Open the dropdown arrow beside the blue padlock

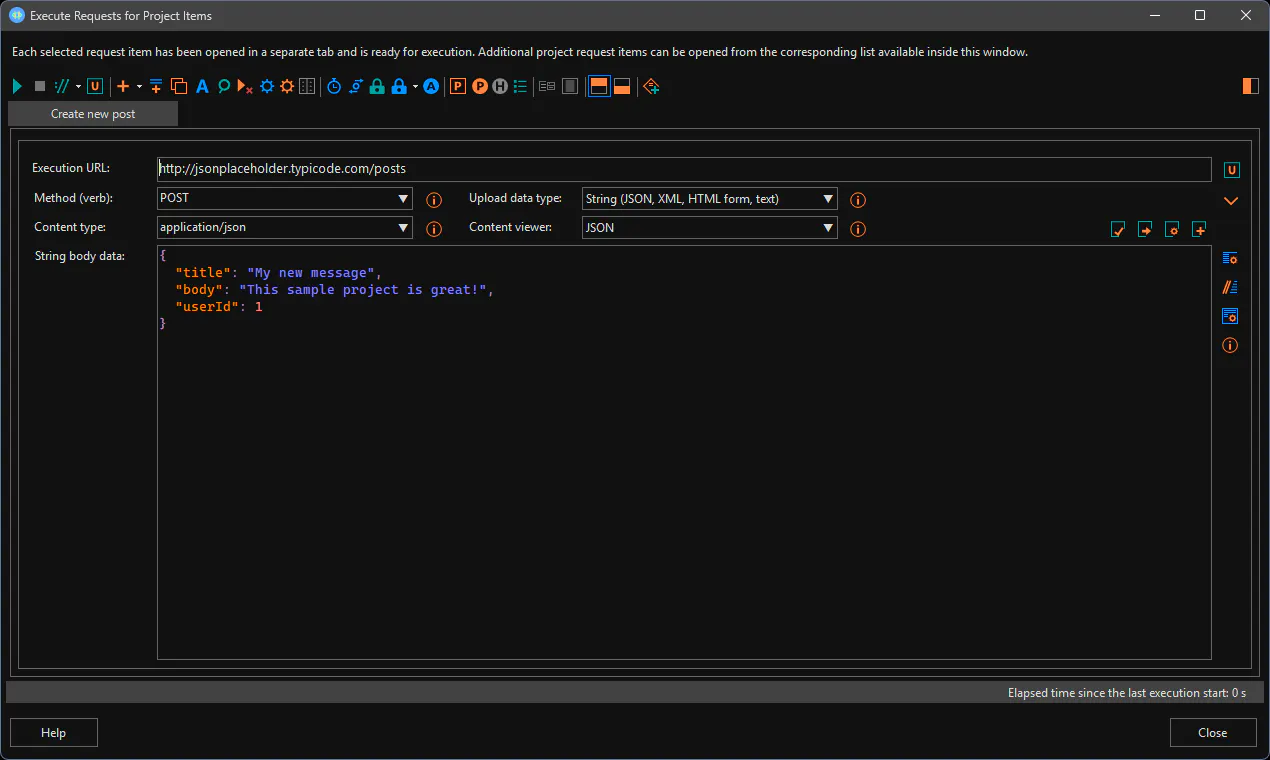415,87
